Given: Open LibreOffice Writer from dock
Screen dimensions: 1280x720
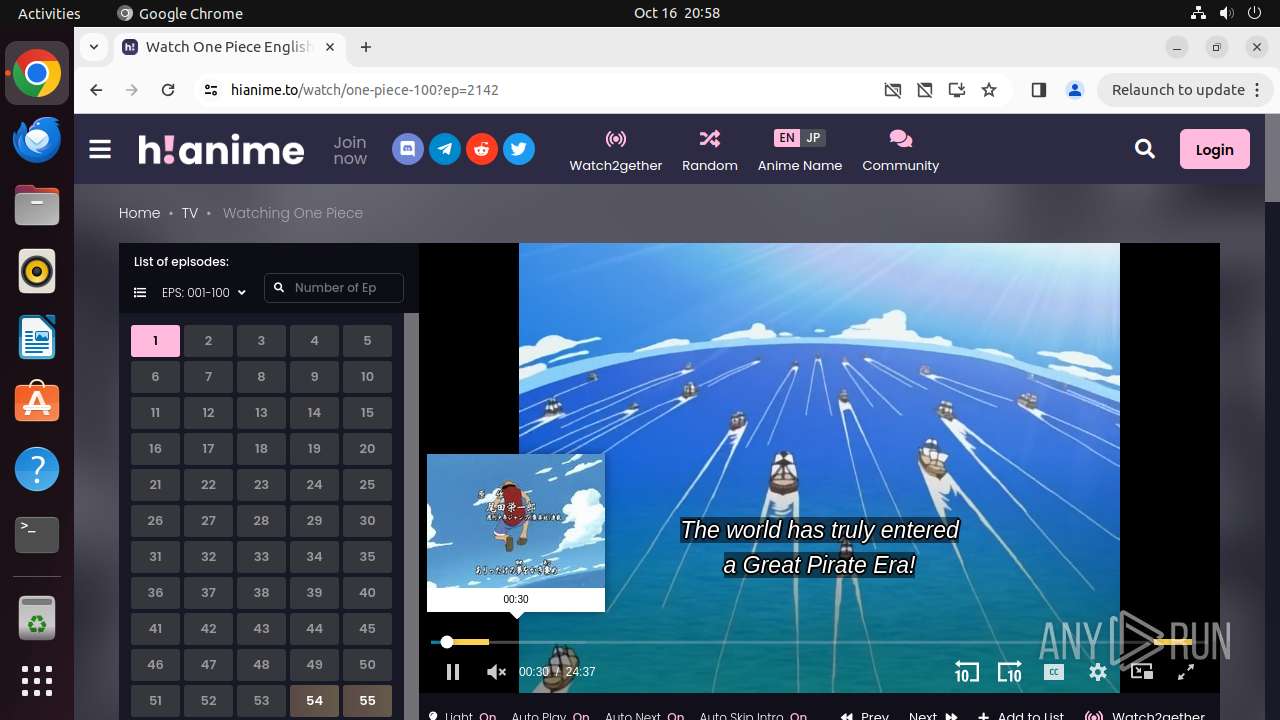Looking at the screenshot, I should [37, 337].
